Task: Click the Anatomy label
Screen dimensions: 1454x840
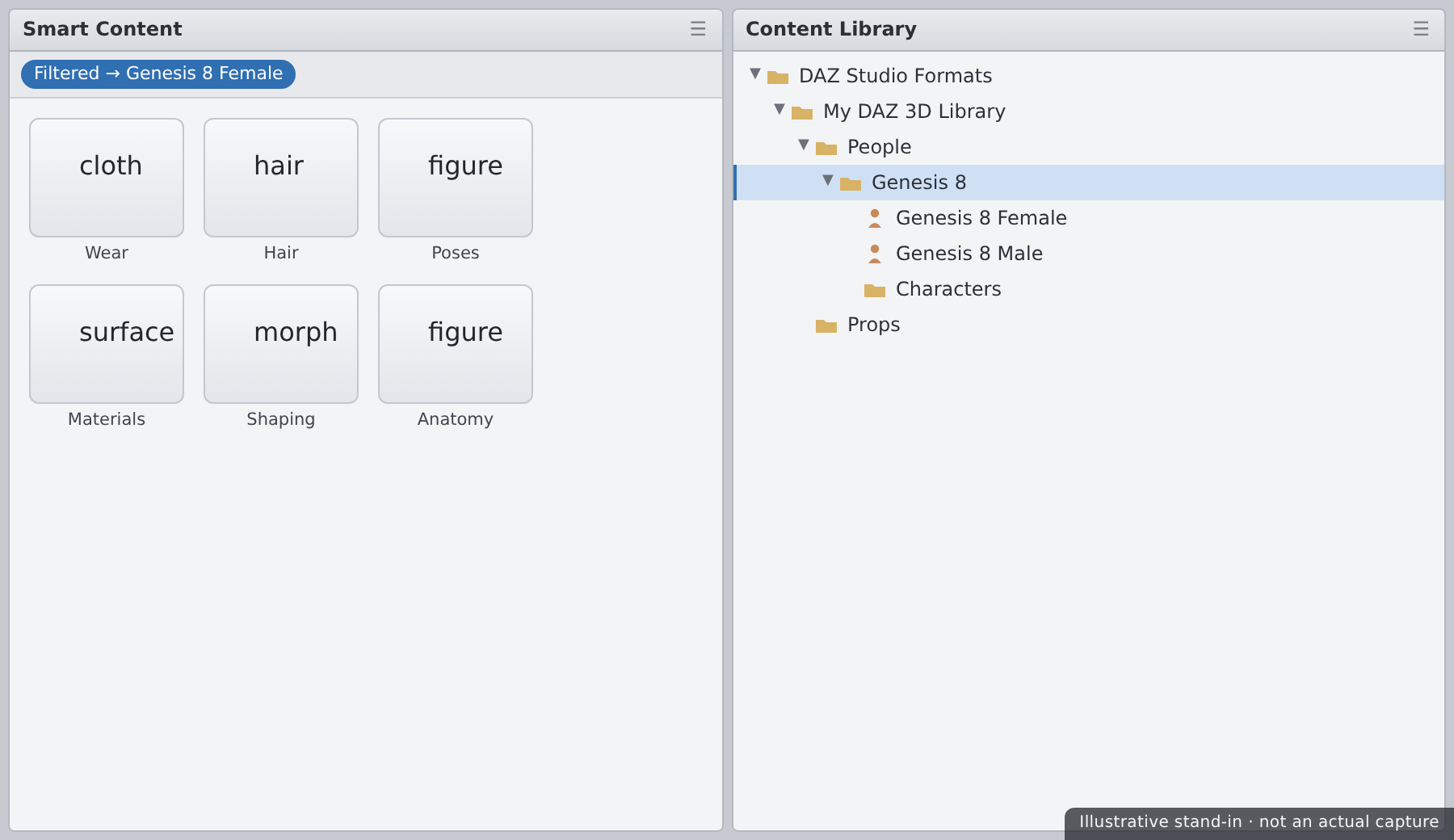Action: 456,419
